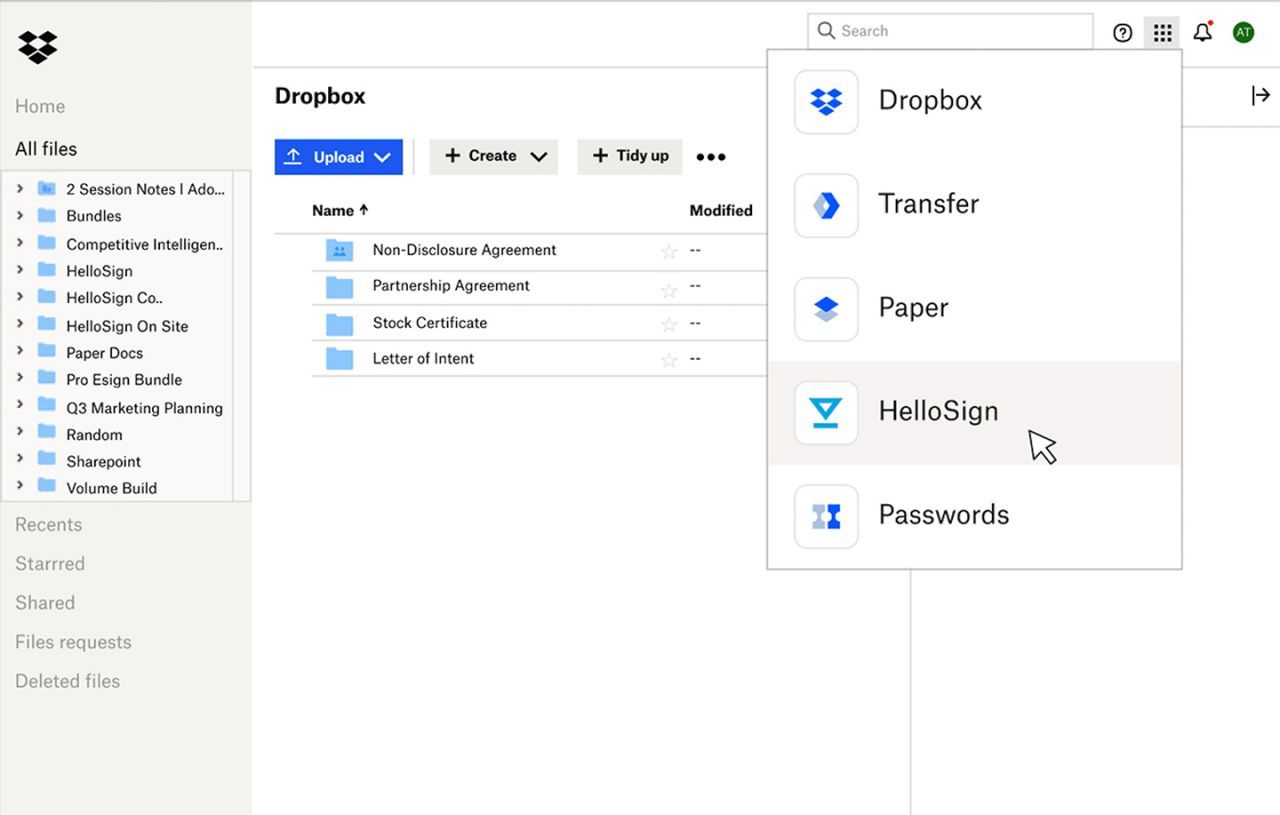
Task: Open Paper from the apps menu
Action: 912,308
